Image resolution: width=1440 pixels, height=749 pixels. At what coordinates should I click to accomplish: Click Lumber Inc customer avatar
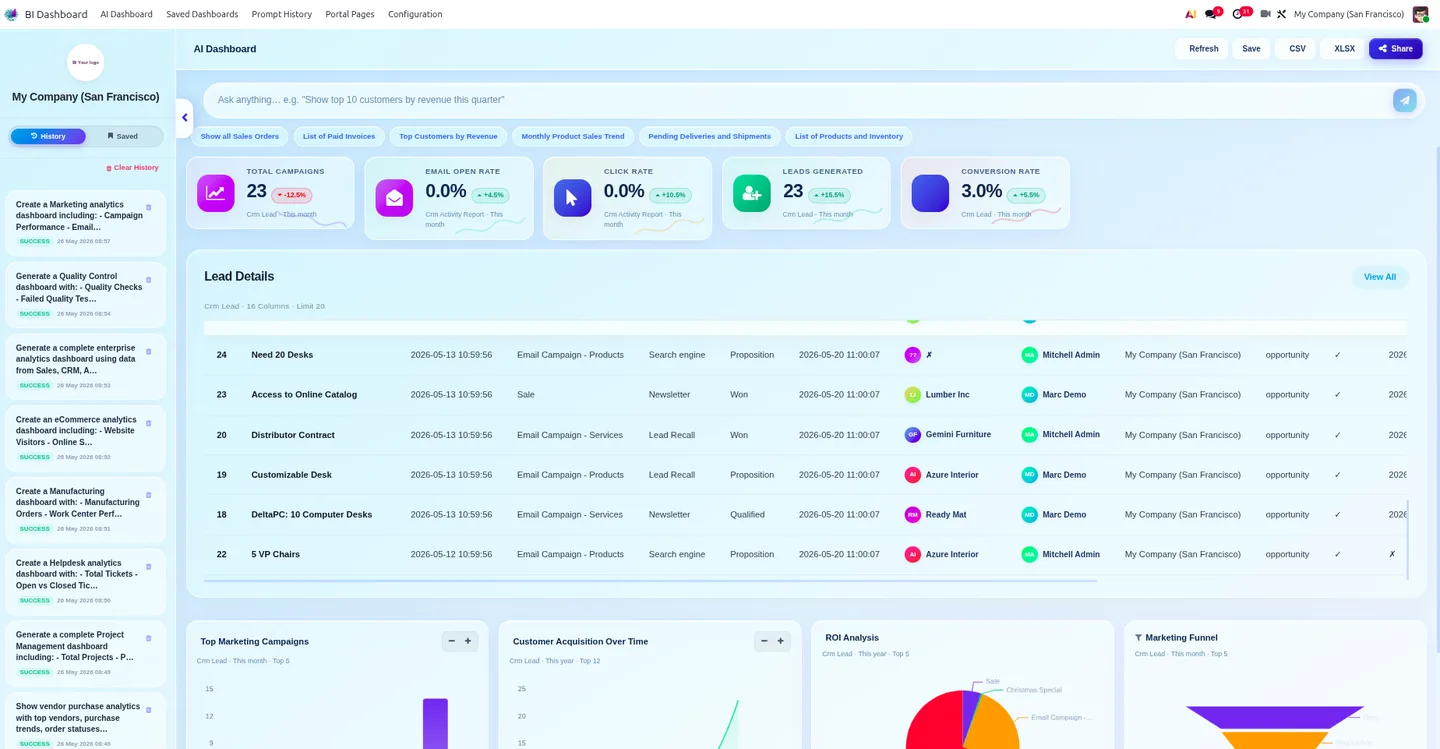(912, 395)
